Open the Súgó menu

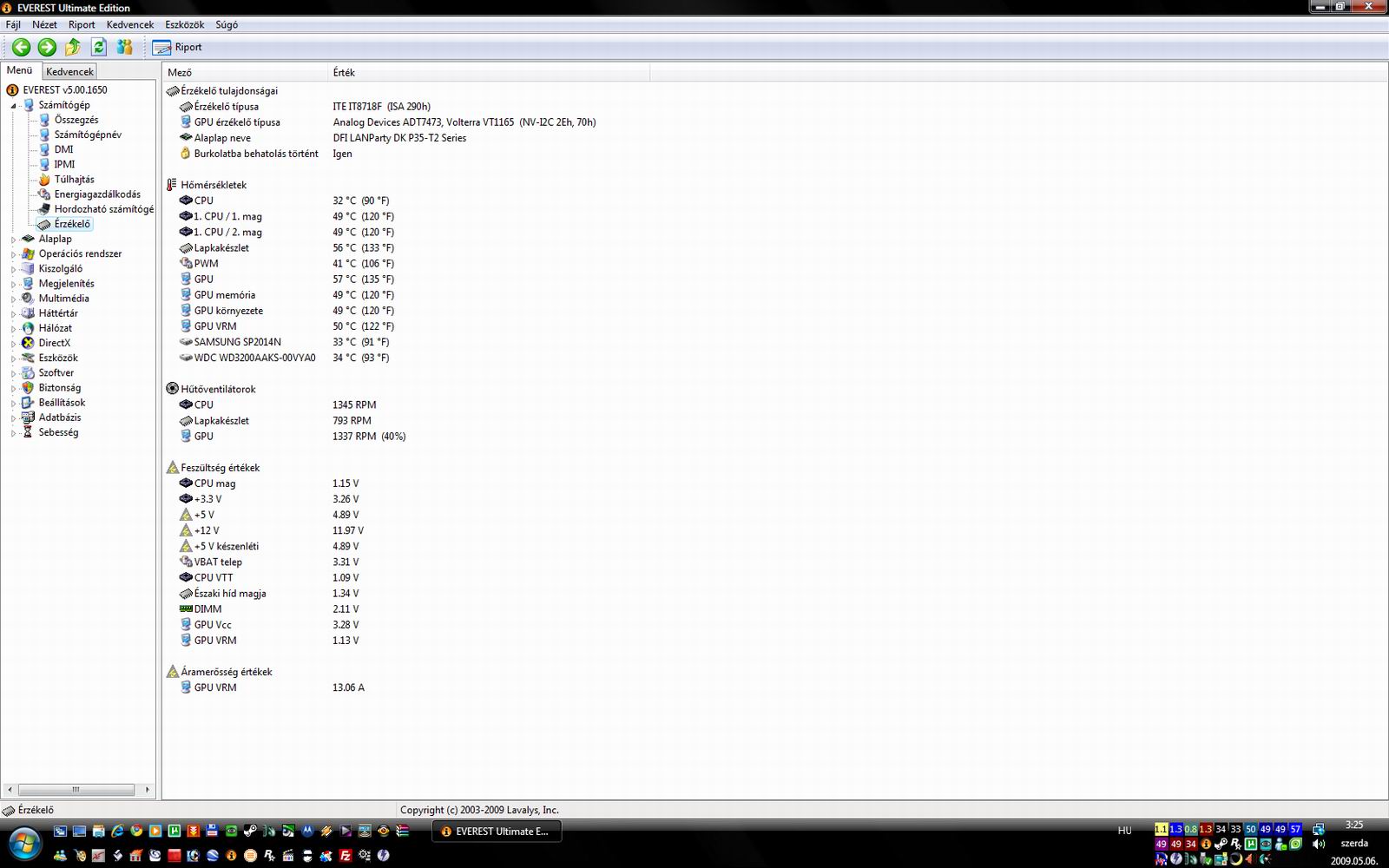click(227, 24)
